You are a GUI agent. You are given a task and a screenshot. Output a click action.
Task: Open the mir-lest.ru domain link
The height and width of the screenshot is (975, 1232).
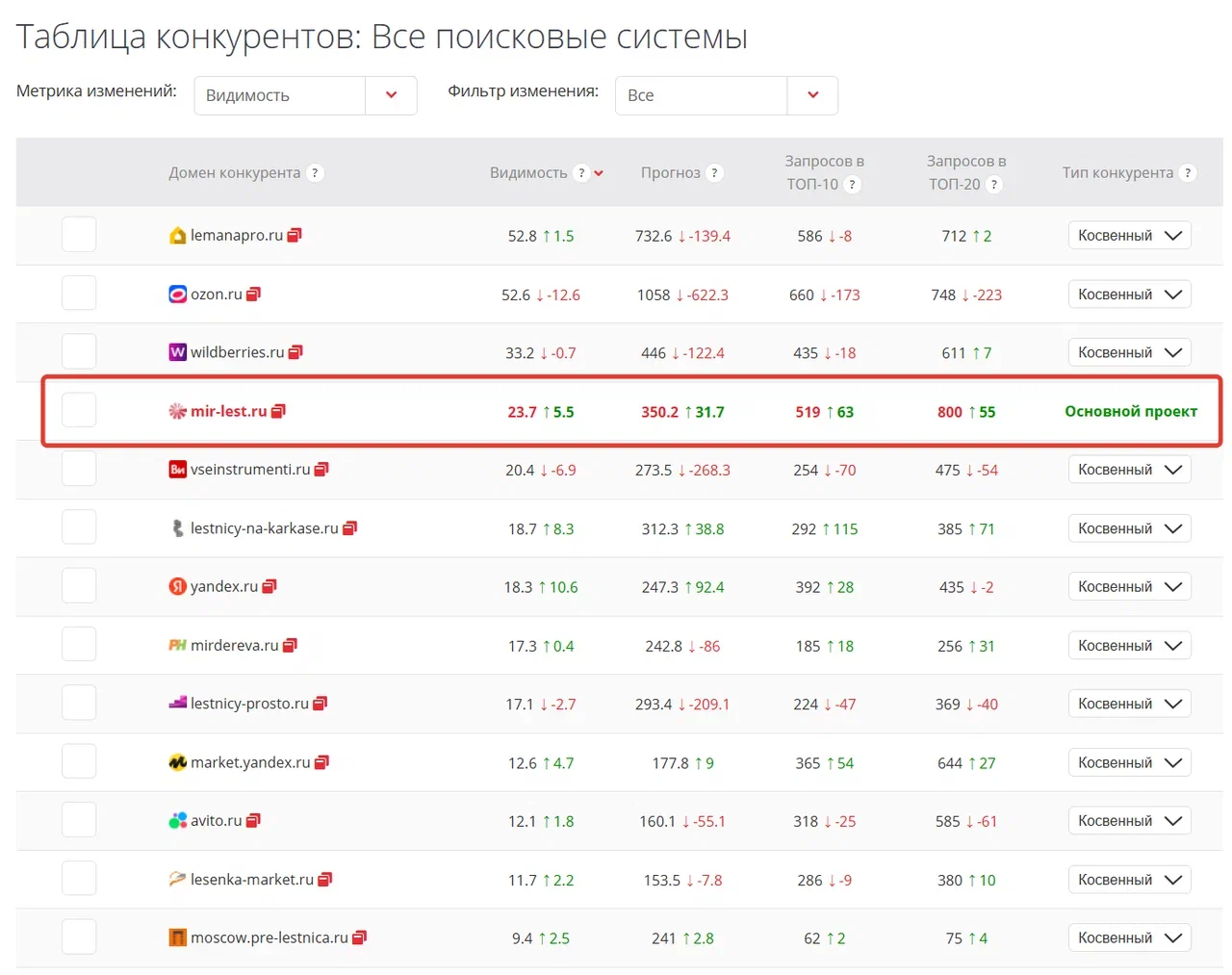pos(228,411)
